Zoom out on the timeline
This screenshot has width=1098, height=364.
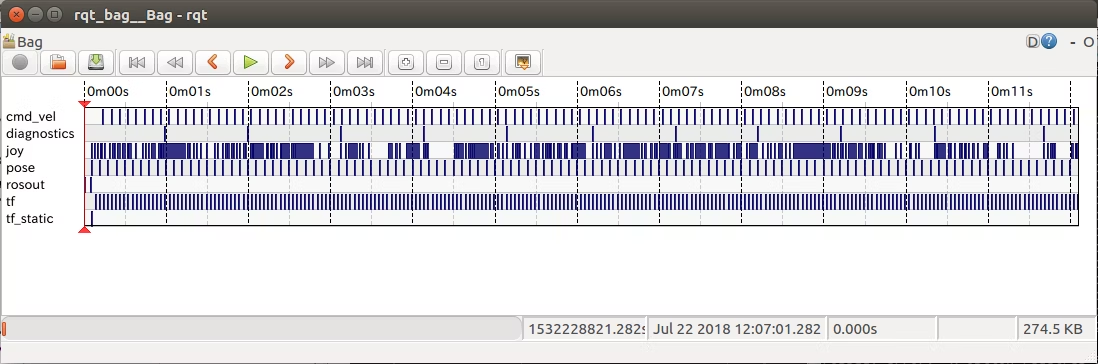coord(443,62)
